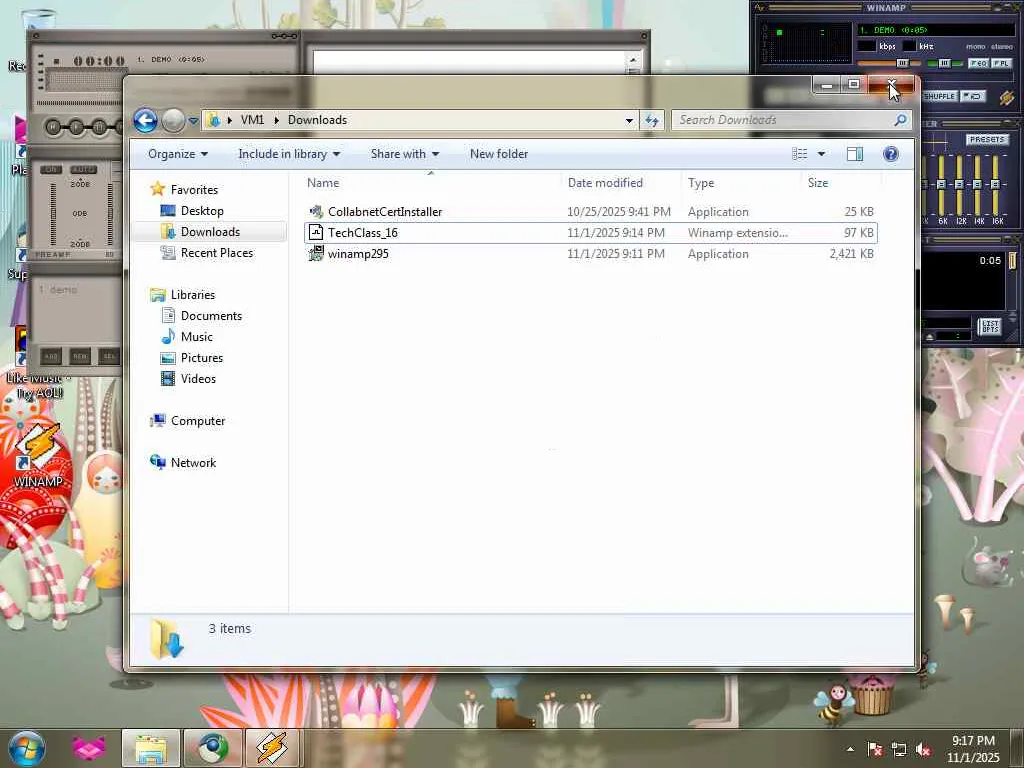
Task: Show hidden tray icons arrow
Action: pos(850,749)
